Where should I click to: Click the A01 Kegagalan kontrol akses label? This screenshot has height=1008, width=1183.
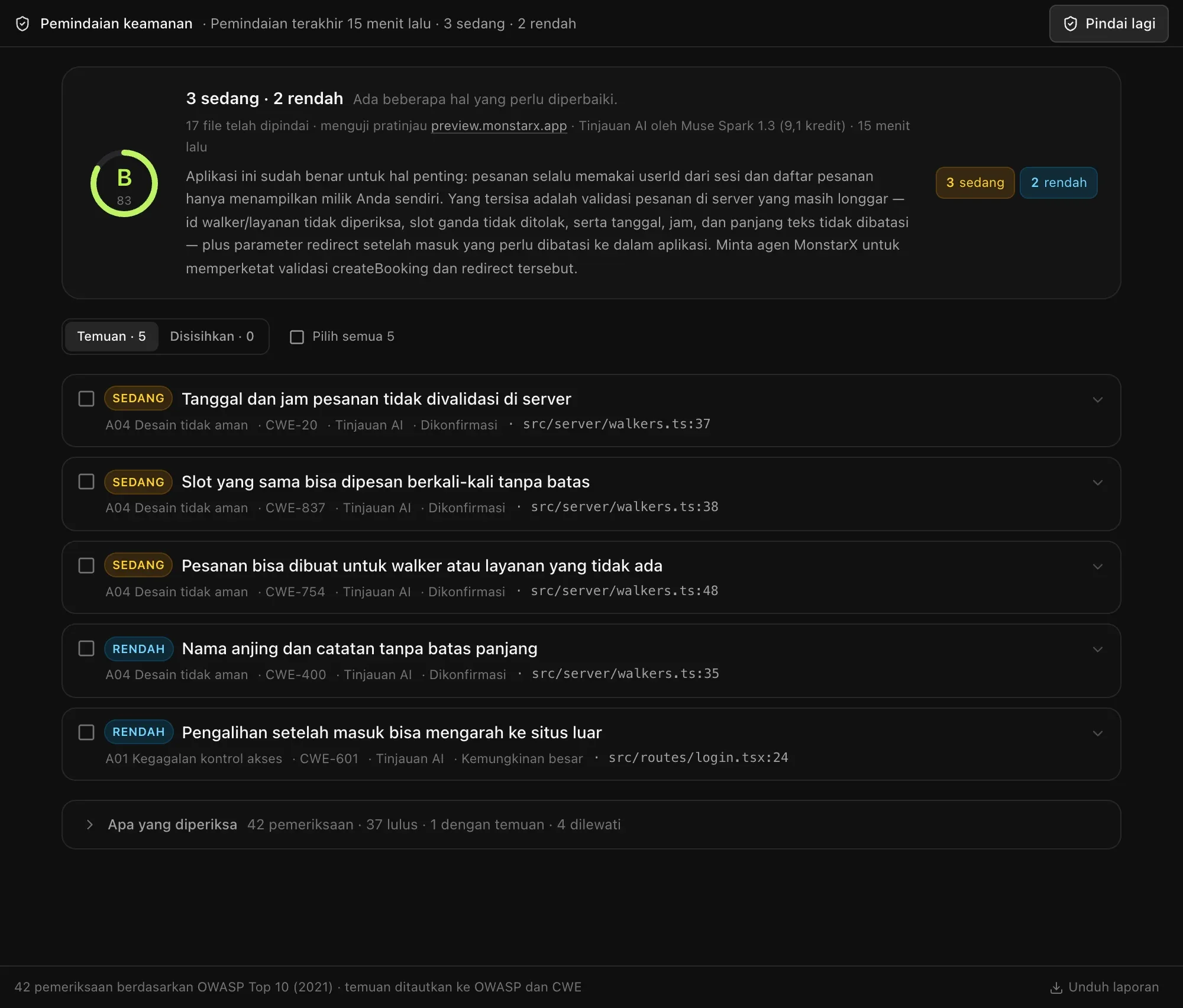click(194, 759)
